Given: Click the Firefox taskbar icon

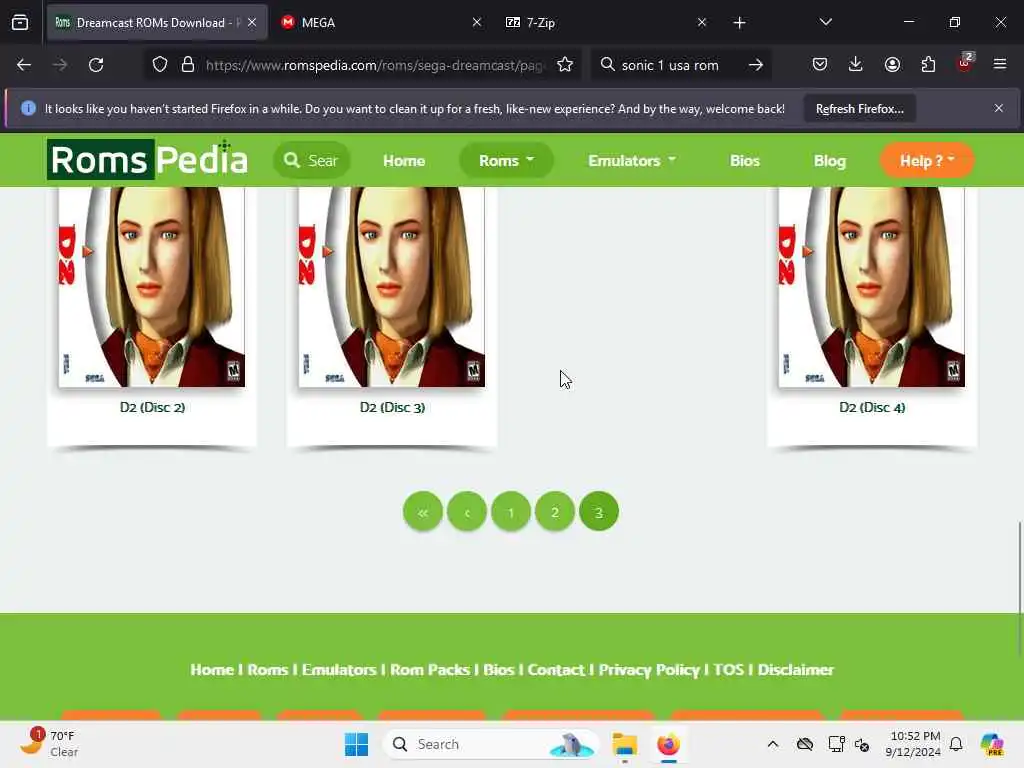Looking at the screenshot, I should (x=668, y=744).
